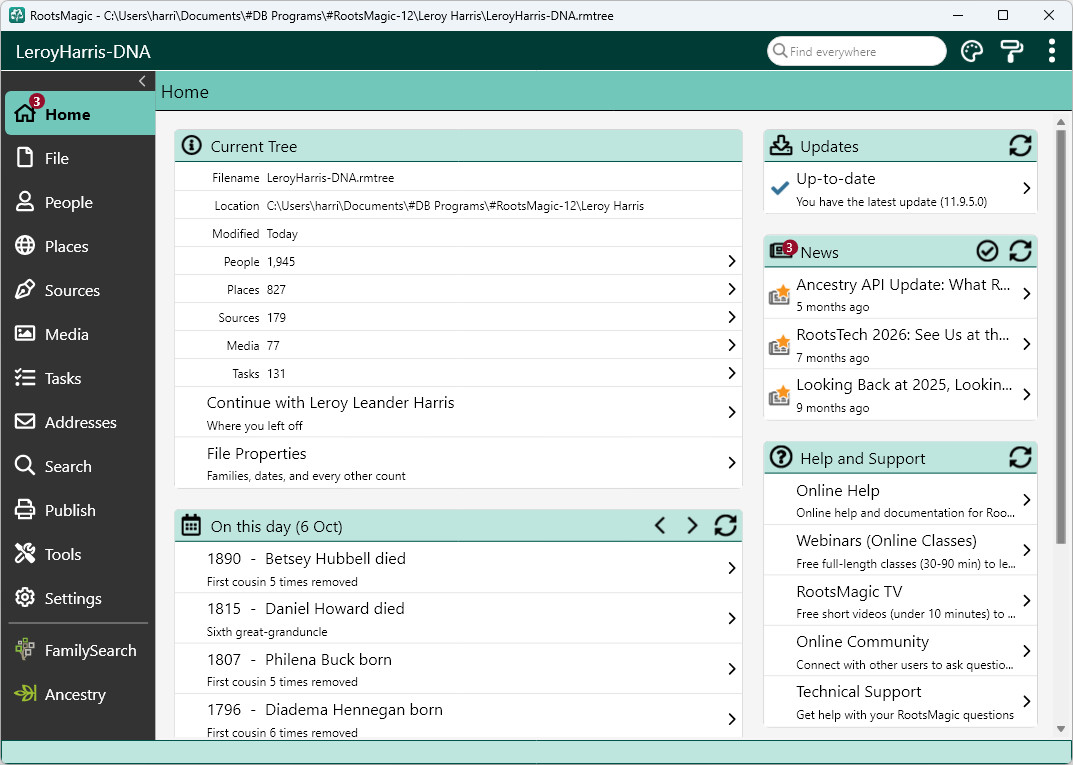This screenshot has width=1073, height=765.
Task: Expand the Media 77 row
Action: coord(458,346)
